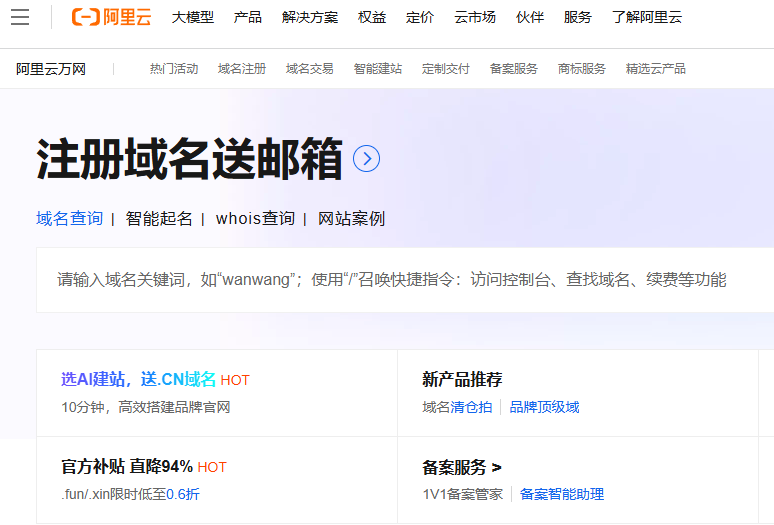Open the 权益 menu
Viewport: 774px width, 525px height.
click(372, 17)
